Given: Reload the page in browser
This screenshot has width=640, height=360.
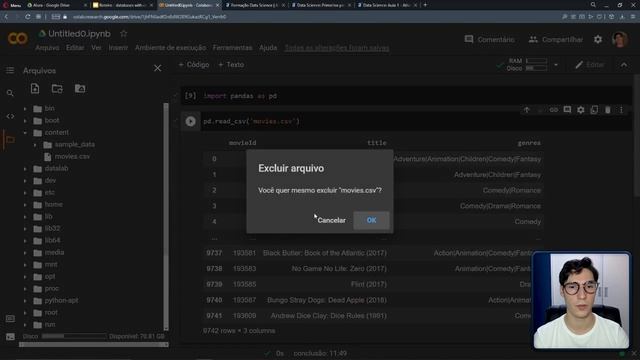Looking at the screenshot, I should tap(27, 17).
